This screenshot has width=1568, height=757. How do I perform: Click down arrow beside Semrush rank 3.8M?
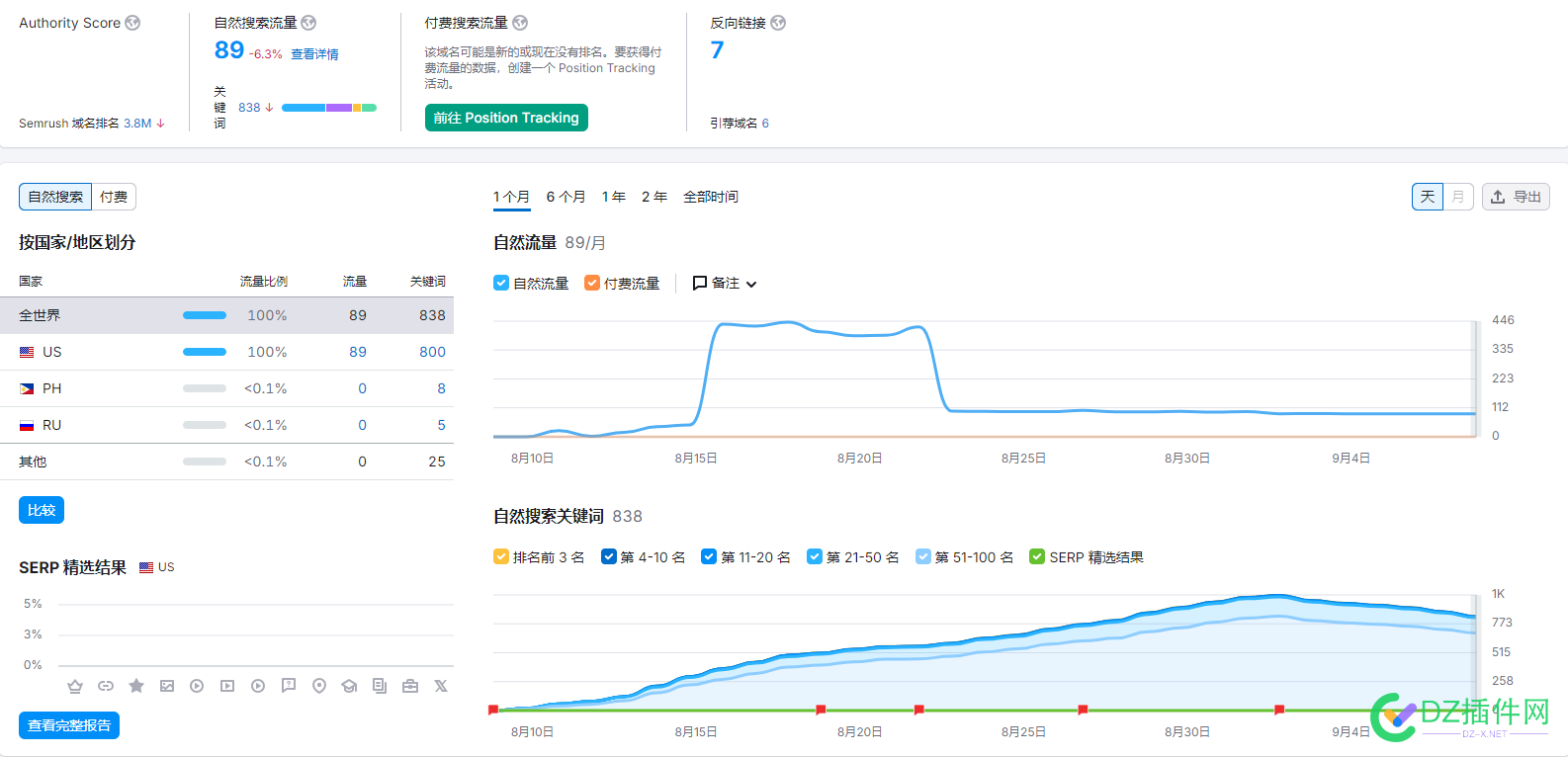pos(161,124)
